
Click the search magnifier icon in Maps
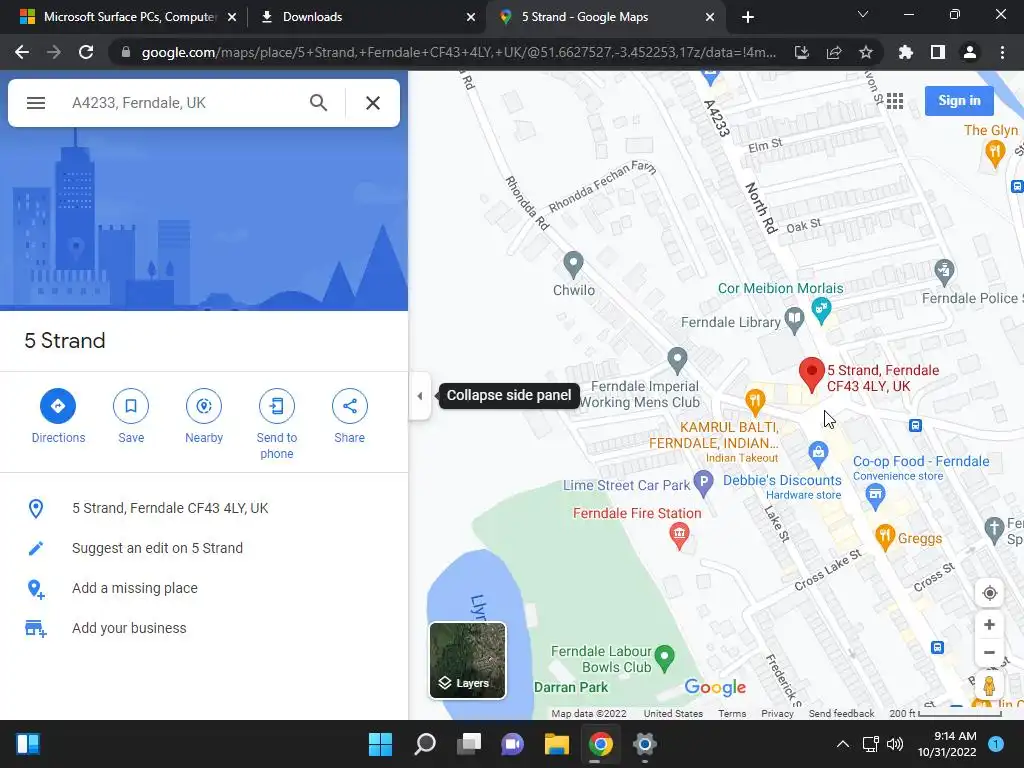point(318,103)
